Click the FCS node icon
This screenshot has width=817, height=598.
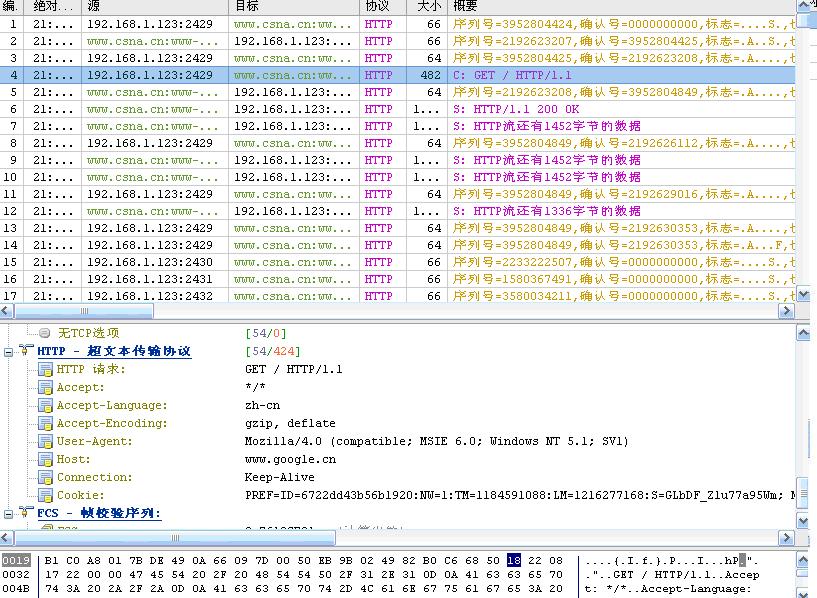pos(26,513)
